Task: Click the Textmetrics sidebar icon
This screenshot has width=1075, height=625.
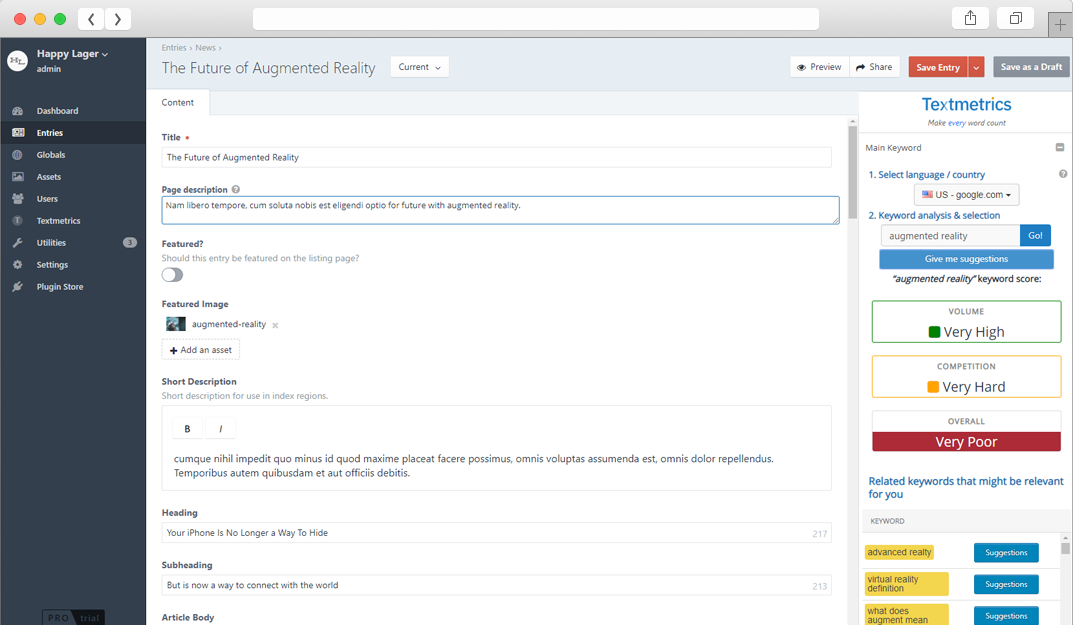Action: tap(18, 221)
